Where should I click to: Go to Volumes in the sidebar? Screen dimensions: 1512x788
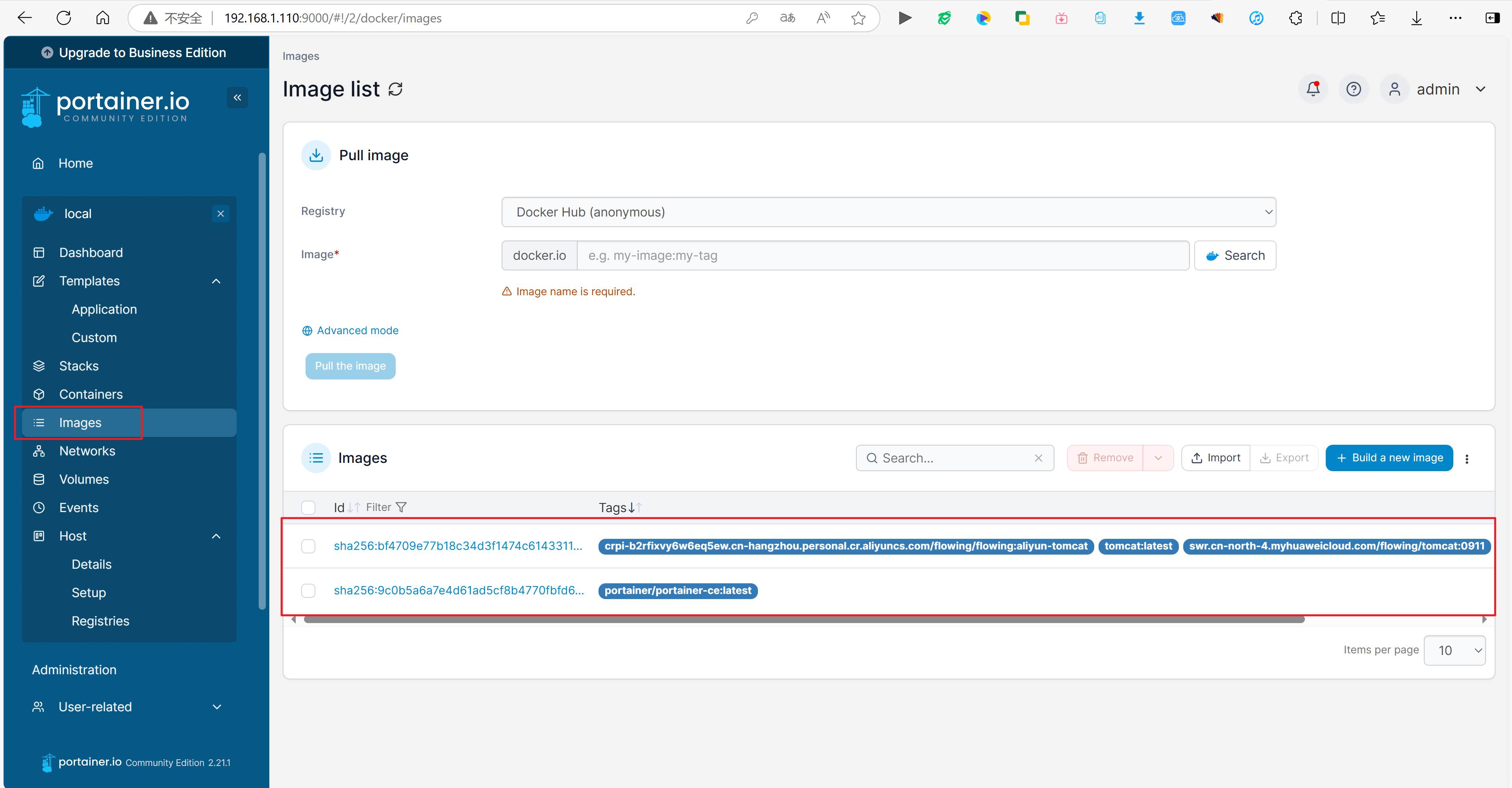(84, 479)
